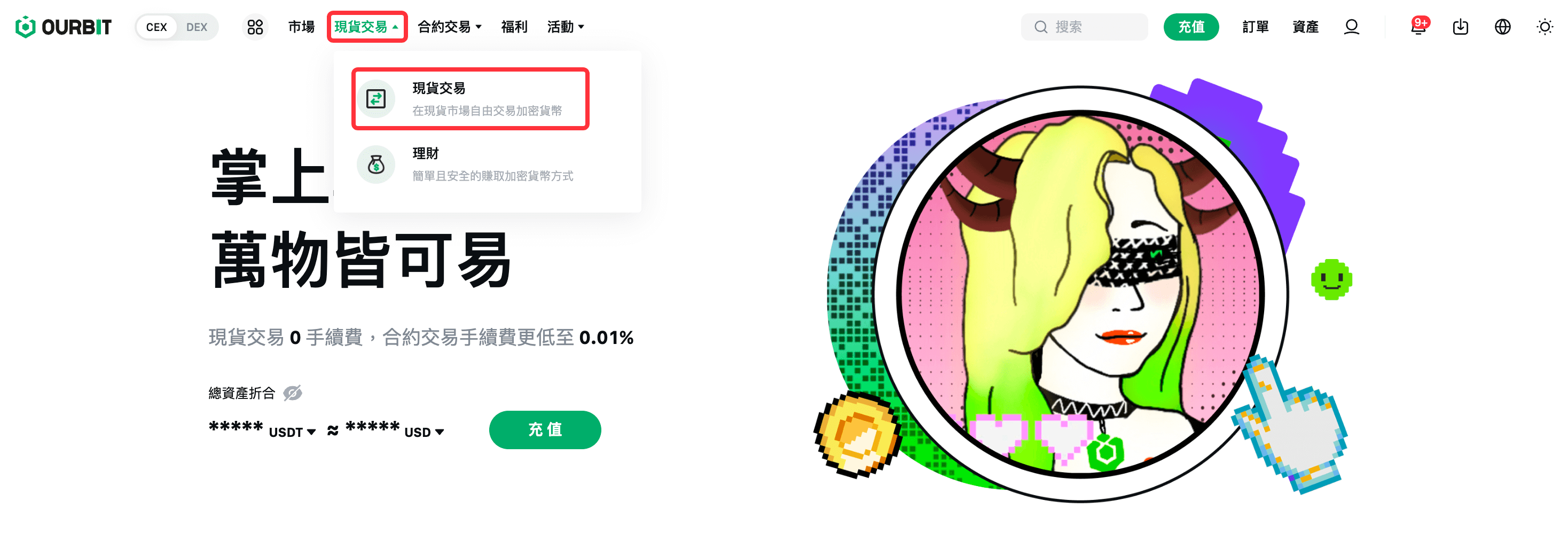Open the USDT currency dropdown
Viewport: 1568px width, 548px height.
[292, 432]
